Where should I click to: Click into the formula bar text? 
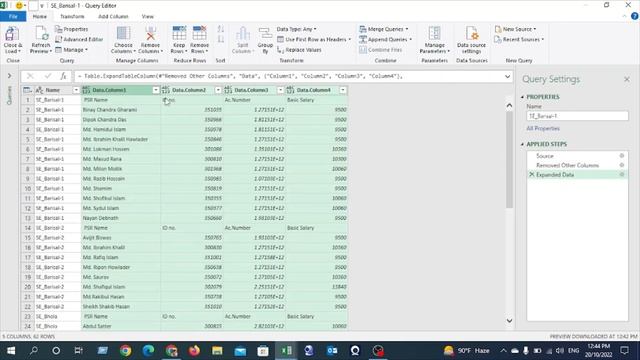coord(288,76)
